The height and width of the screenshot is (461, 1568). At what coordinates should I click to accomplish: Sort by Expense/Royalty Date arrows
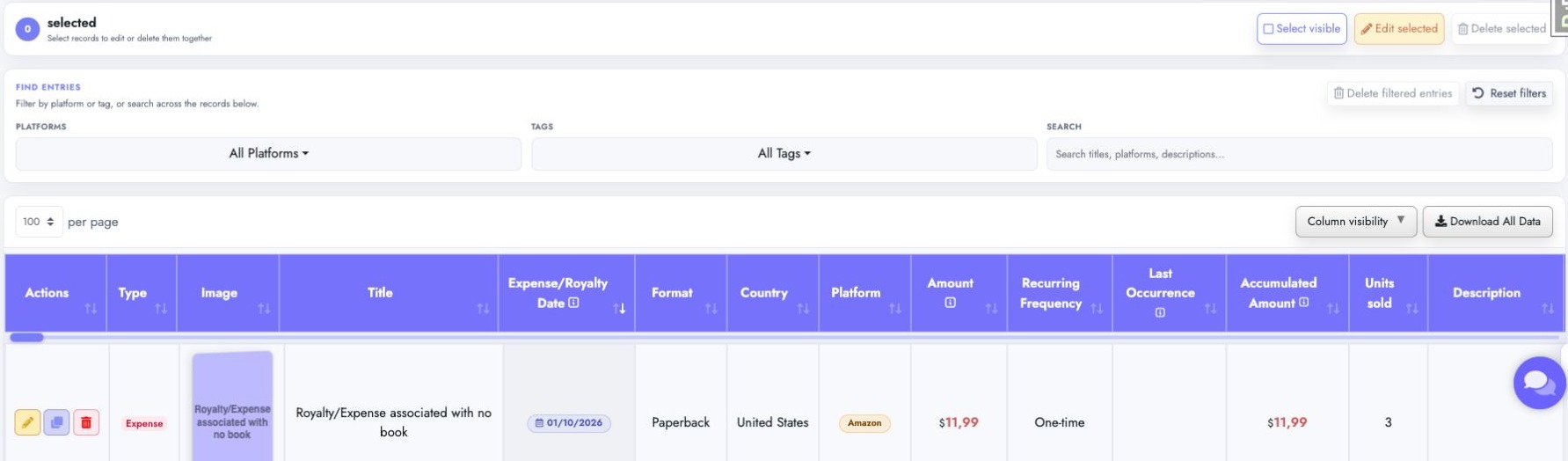[619, 309]
